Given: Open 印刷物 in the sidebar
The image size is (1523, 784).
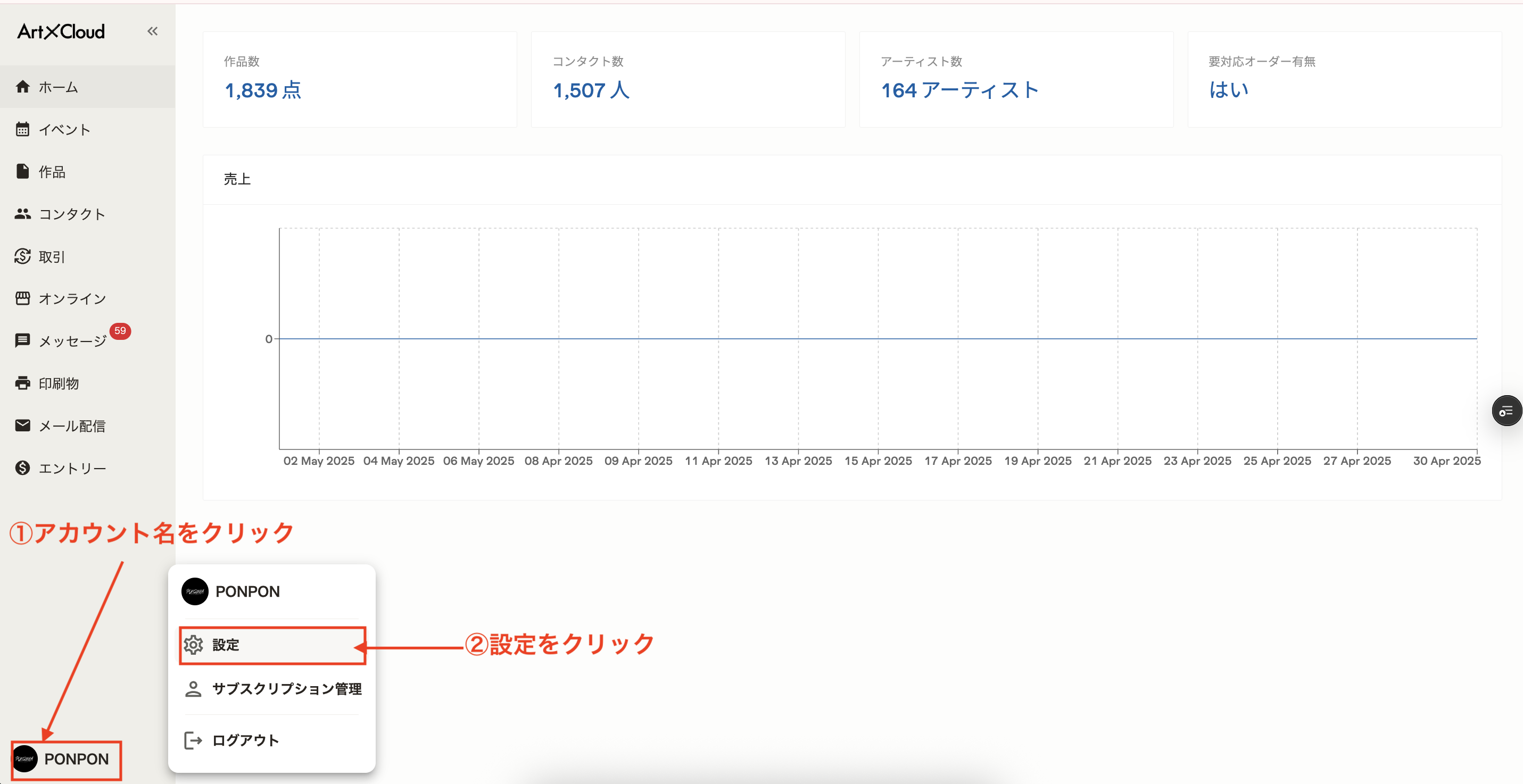Looking at the screenshot, I should [87, 383].
